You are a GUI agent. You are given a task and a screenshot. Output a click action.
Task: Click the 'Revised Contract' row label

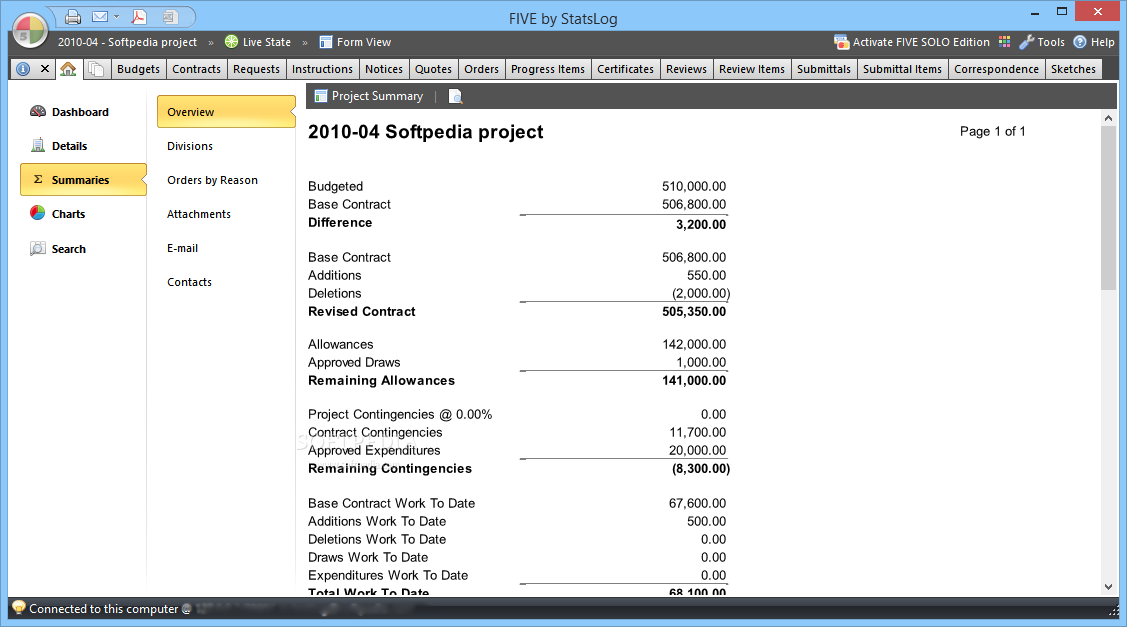point(362,311)
